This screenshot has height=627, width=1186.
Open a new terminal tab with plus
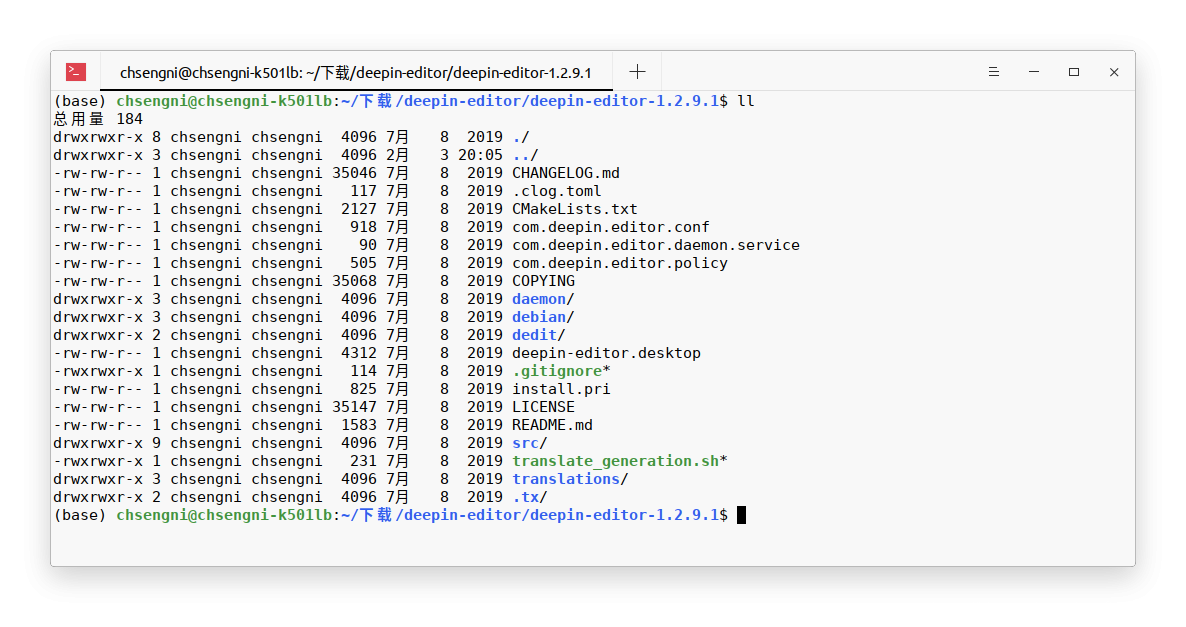pos(638,72)
